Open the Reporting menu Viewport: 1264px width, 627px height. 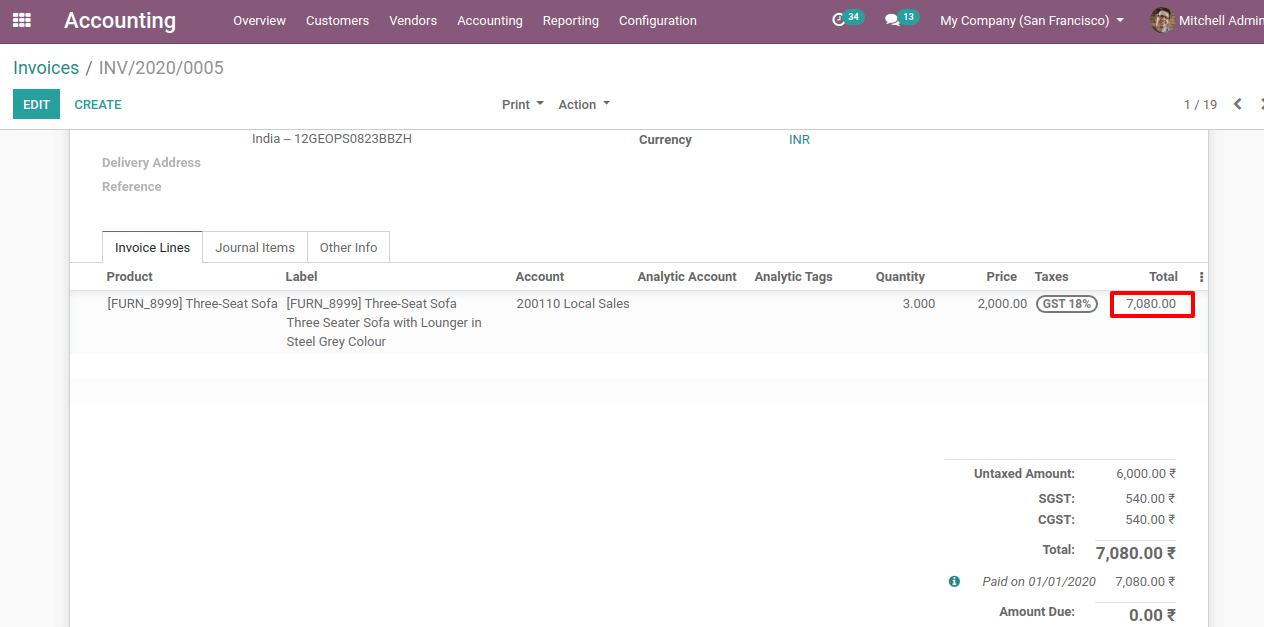[571, 20]
